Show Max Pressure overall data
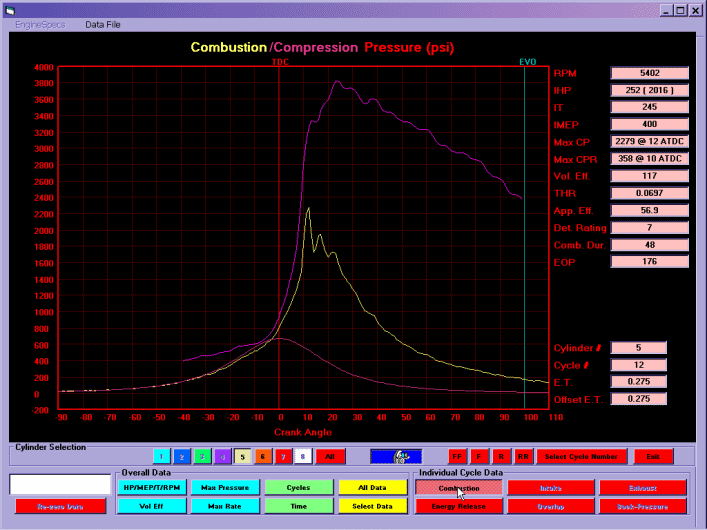Viewport: 707px width, 530px height. tap(224, 487)
